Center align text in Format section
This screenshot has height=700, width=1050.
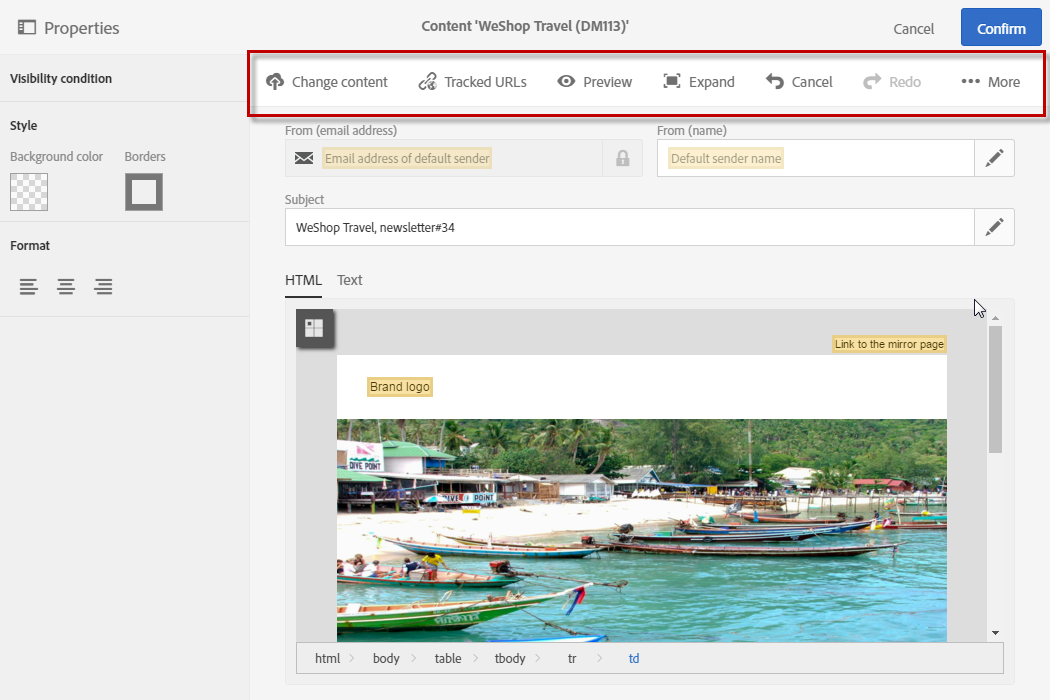click(66, 288)
